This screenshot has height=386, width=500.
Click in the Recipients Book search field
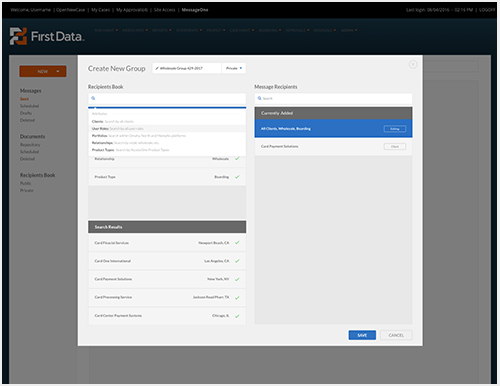(167, 98)
